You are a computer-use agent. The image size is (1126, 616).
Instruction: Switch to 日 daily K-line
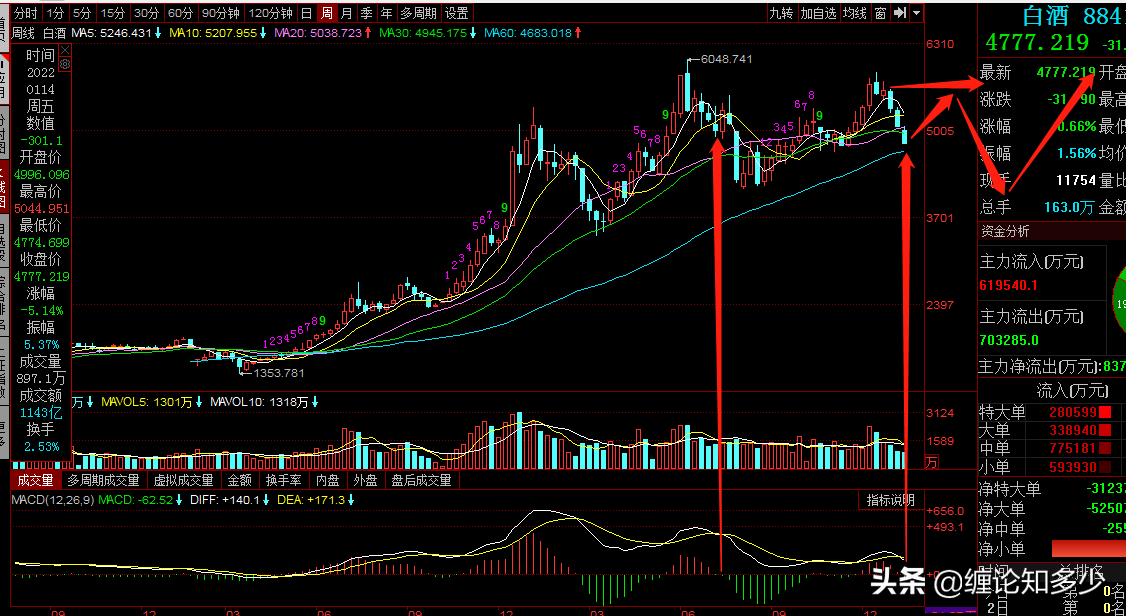307,13
